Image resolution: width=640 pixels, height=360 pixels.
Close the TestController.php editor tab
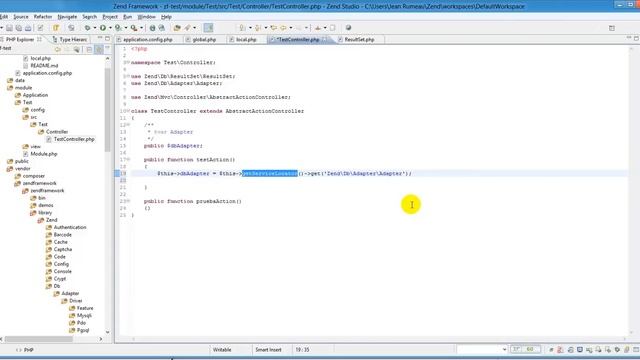[x=324, y=40]
